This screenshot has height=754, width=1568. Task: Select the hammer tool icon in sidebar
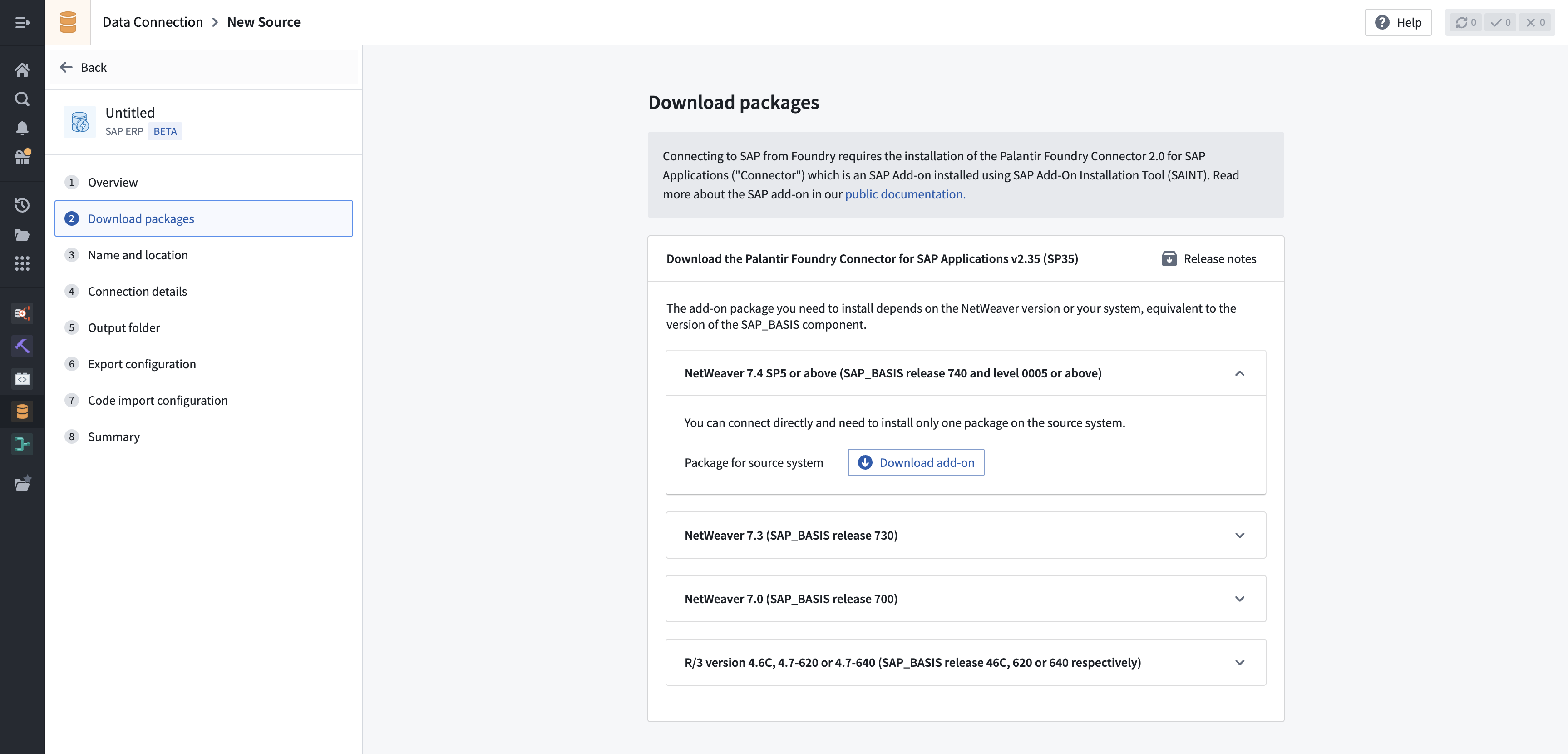pos(23,345)
